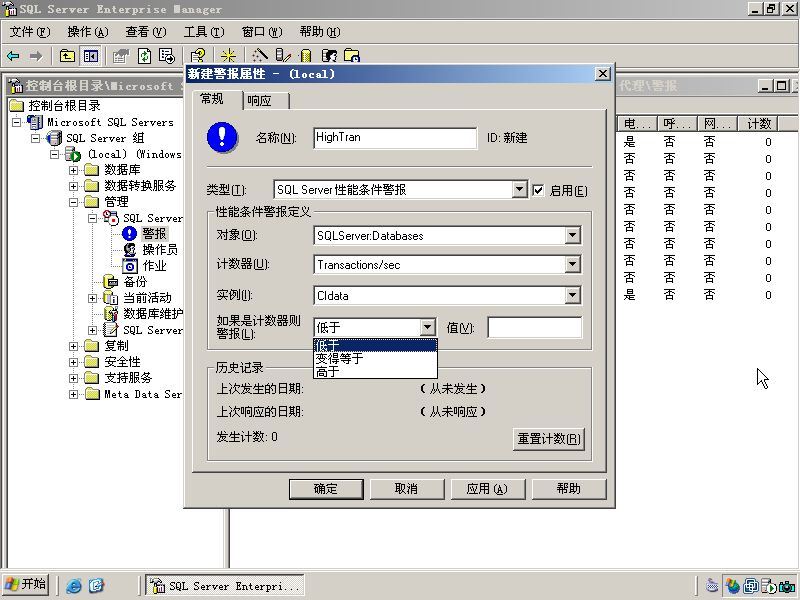Click the SQL Server service manager tray icon
The height and width of the screenshot is (600, 800).
[x=768, y=586]
